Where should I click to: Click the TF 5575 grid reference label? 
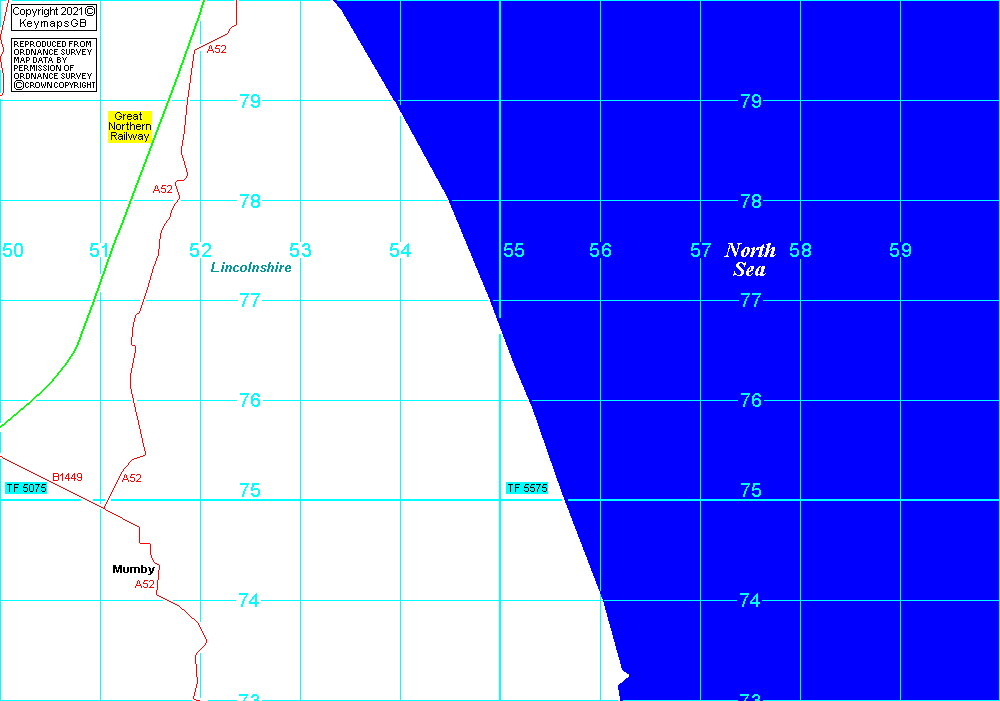tap(527, 488)
